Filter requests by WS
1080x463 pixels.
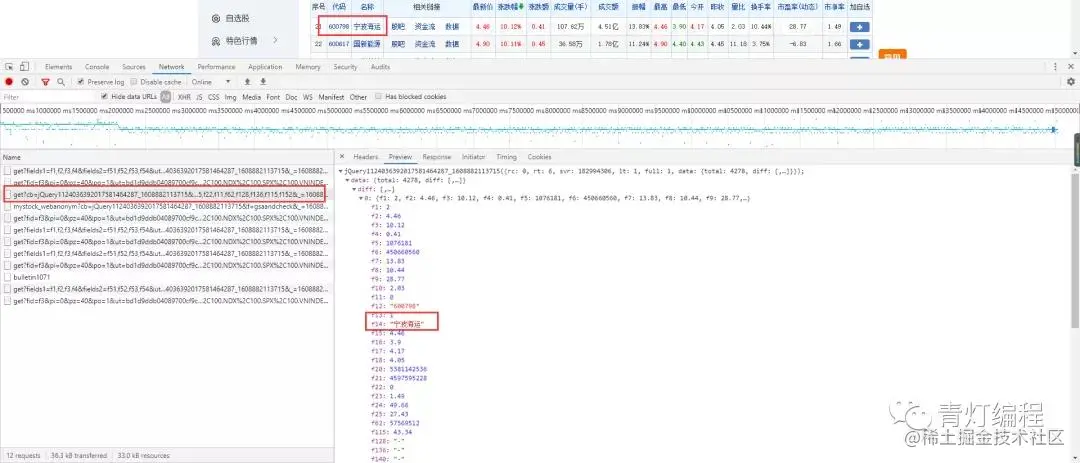[x=308, y=97]
